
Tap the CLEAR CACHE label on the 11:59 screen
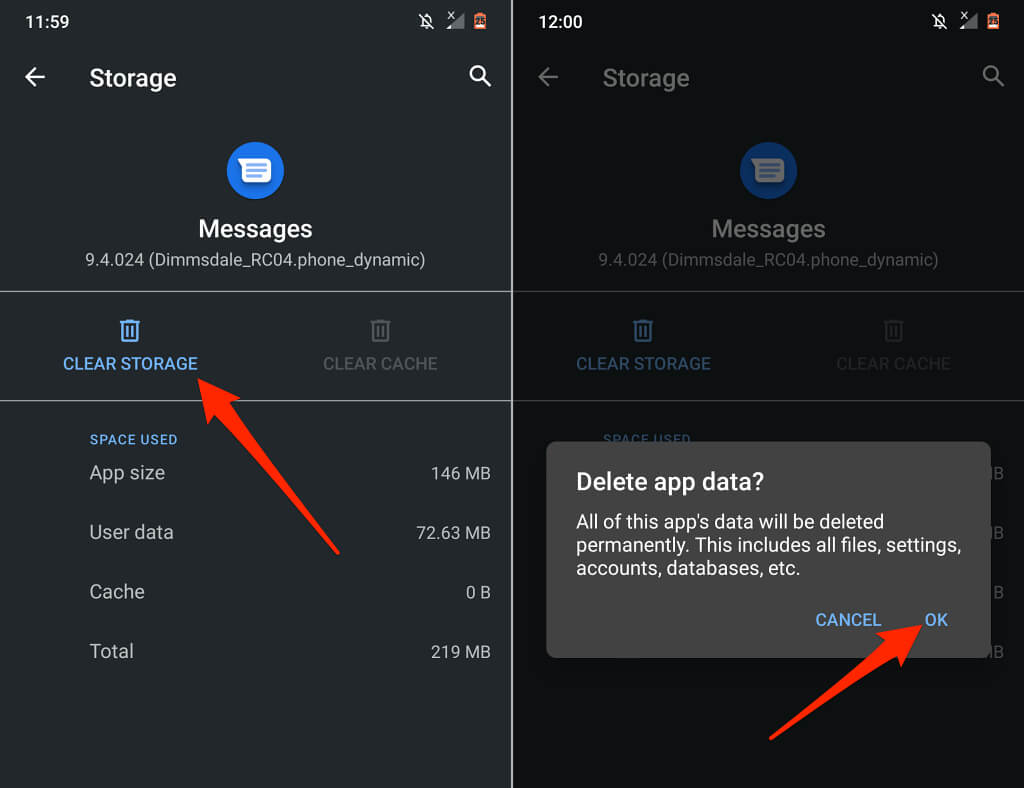[380, 364]
